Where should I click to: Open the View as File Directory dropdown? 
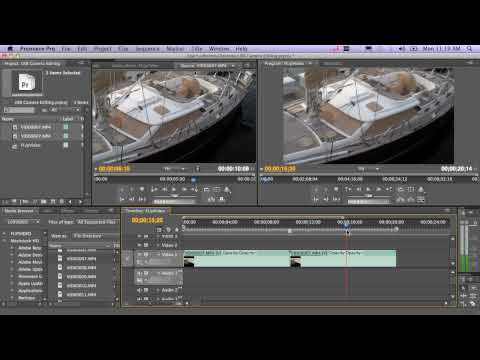coord(94,236)
